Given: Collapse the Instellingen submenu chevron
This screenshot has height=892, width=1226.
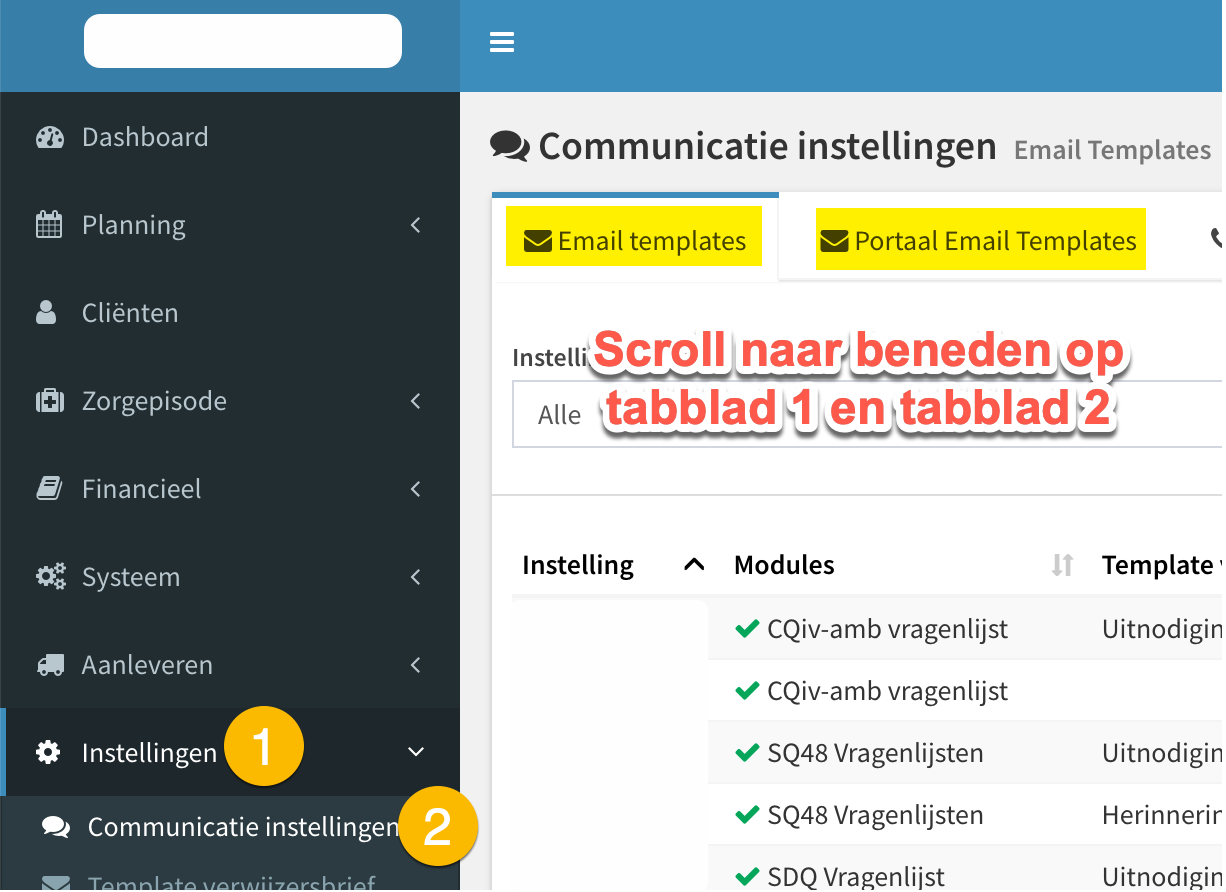Looking at the screenshot, I should click(416, 752).
